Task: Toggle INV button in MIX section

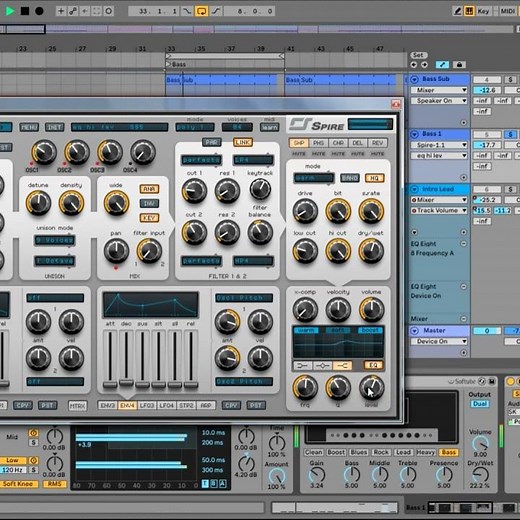Action: tap(149, 203)
